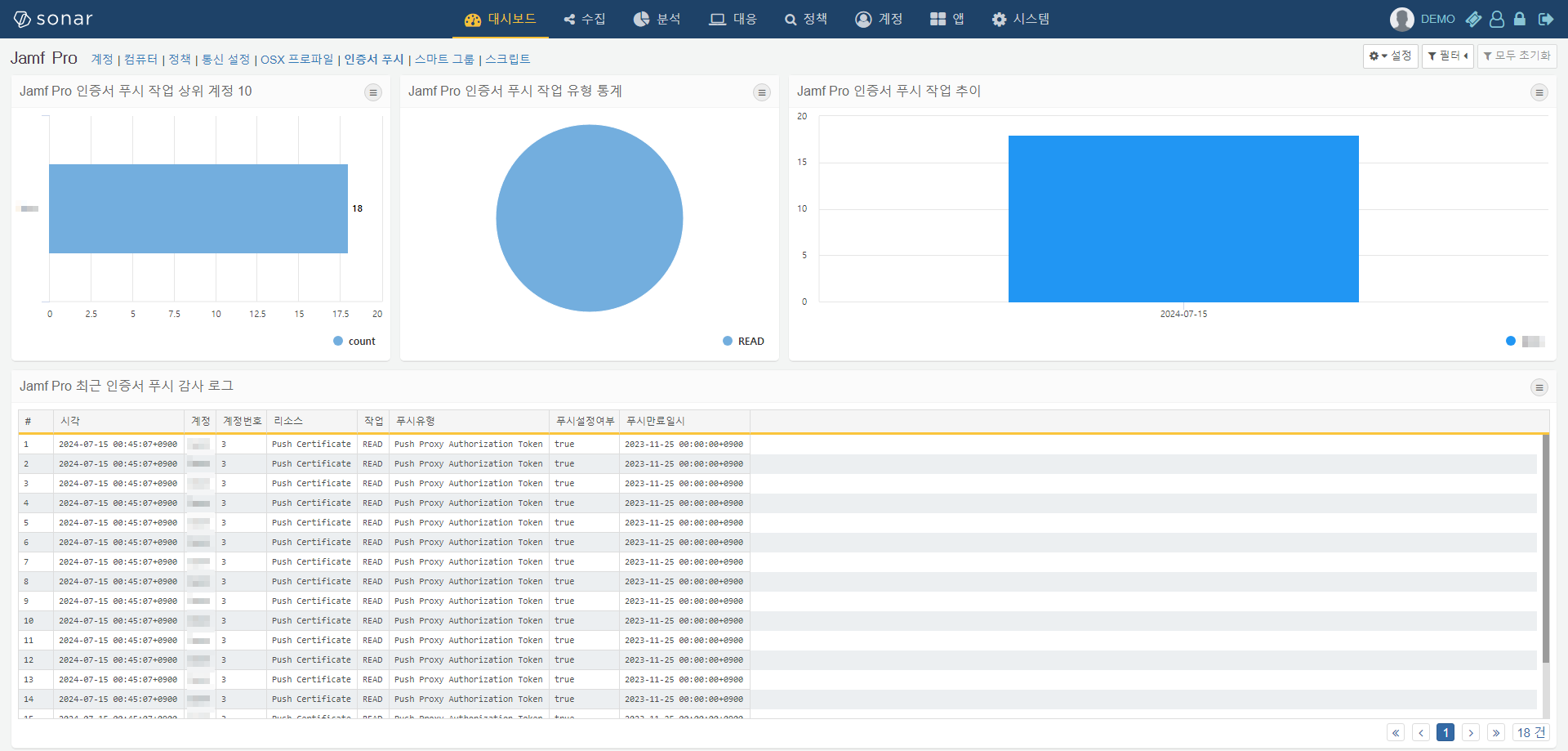Sort by 푸시유형 column header
The height and width of the screenshot is (751, 1568).
coord(469,421)
